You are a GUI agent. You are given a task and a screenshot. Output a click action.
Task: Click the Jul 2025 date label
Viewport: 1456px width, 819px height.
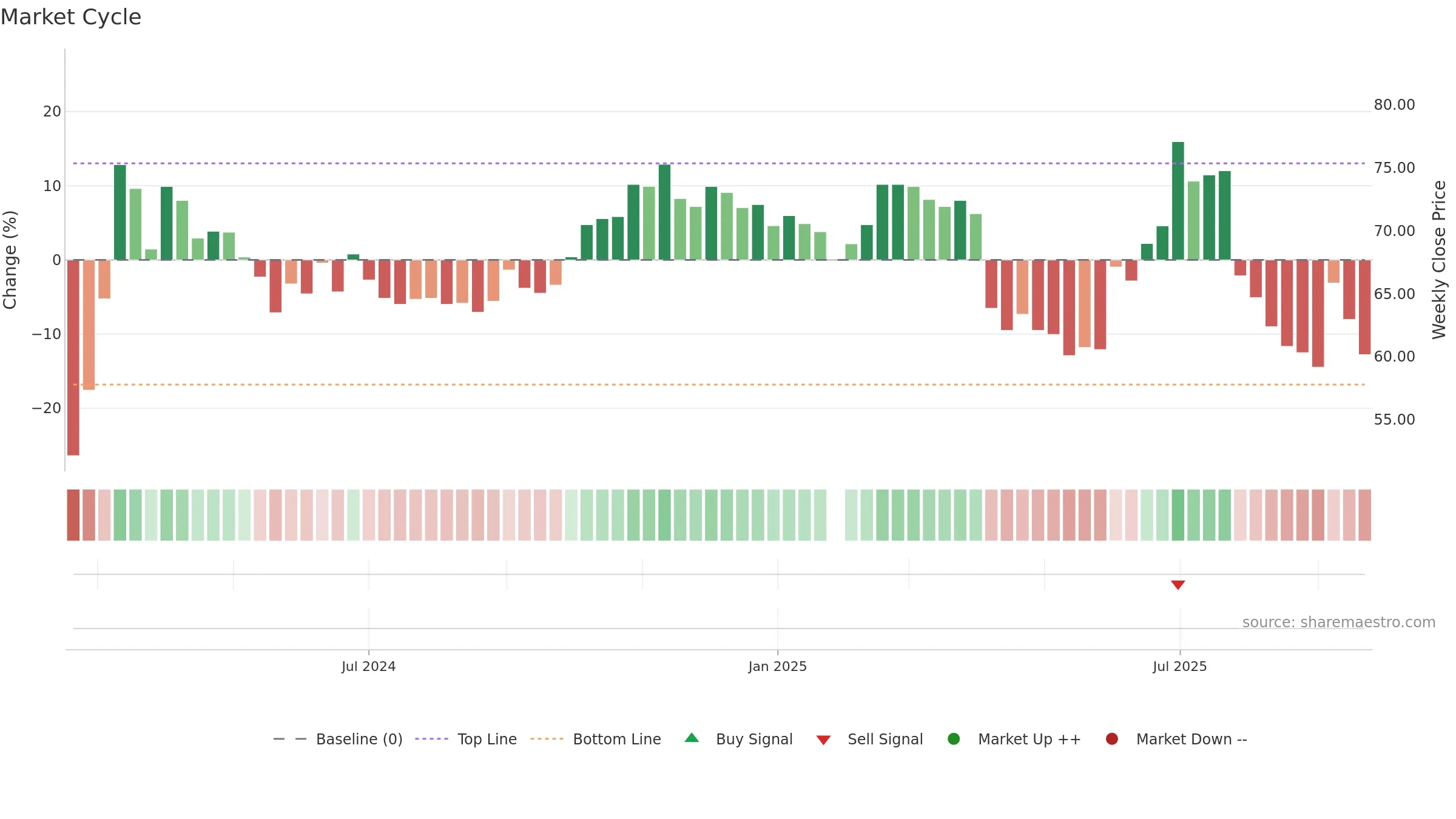[1180, 666]
